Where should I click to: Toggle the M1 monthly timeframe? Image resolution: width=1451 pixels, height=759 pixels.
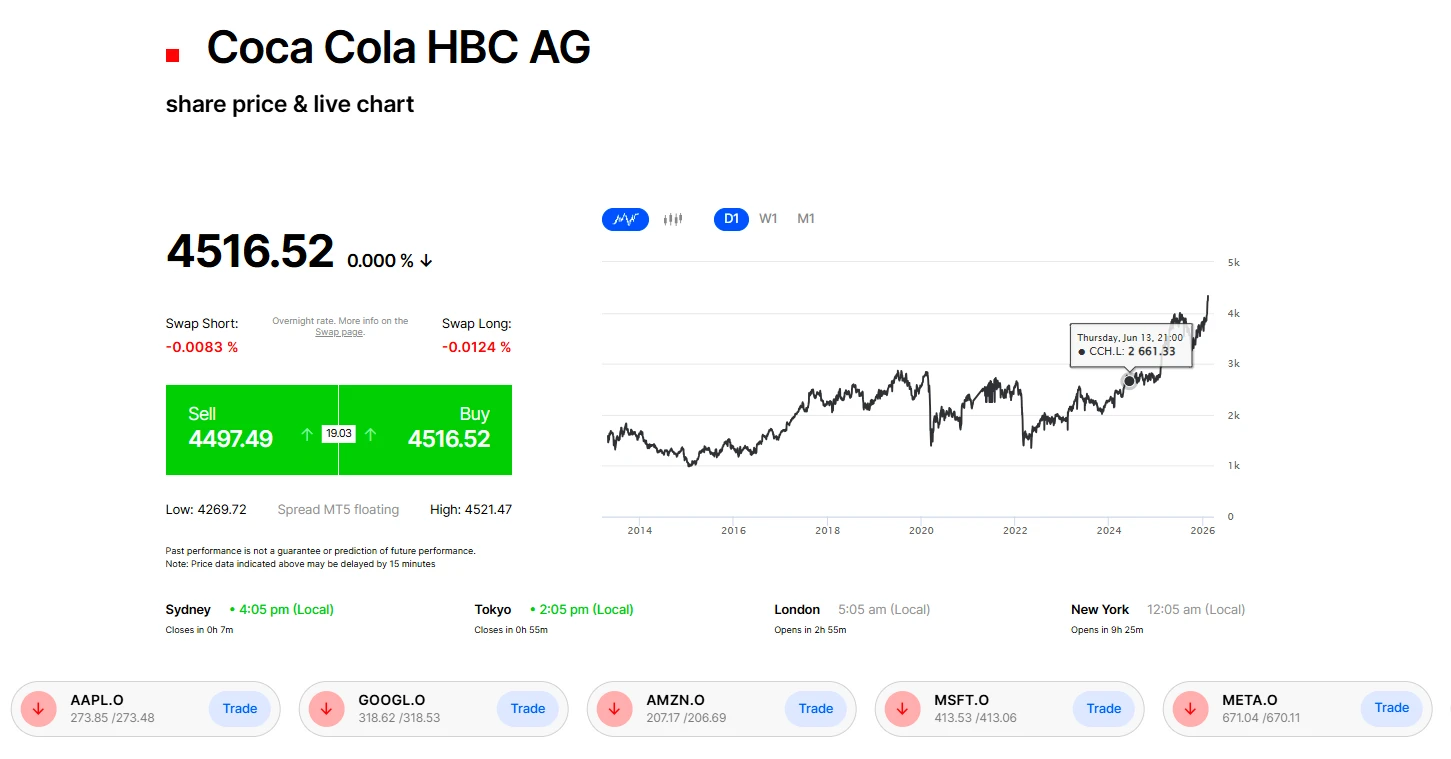pos(805,218)
